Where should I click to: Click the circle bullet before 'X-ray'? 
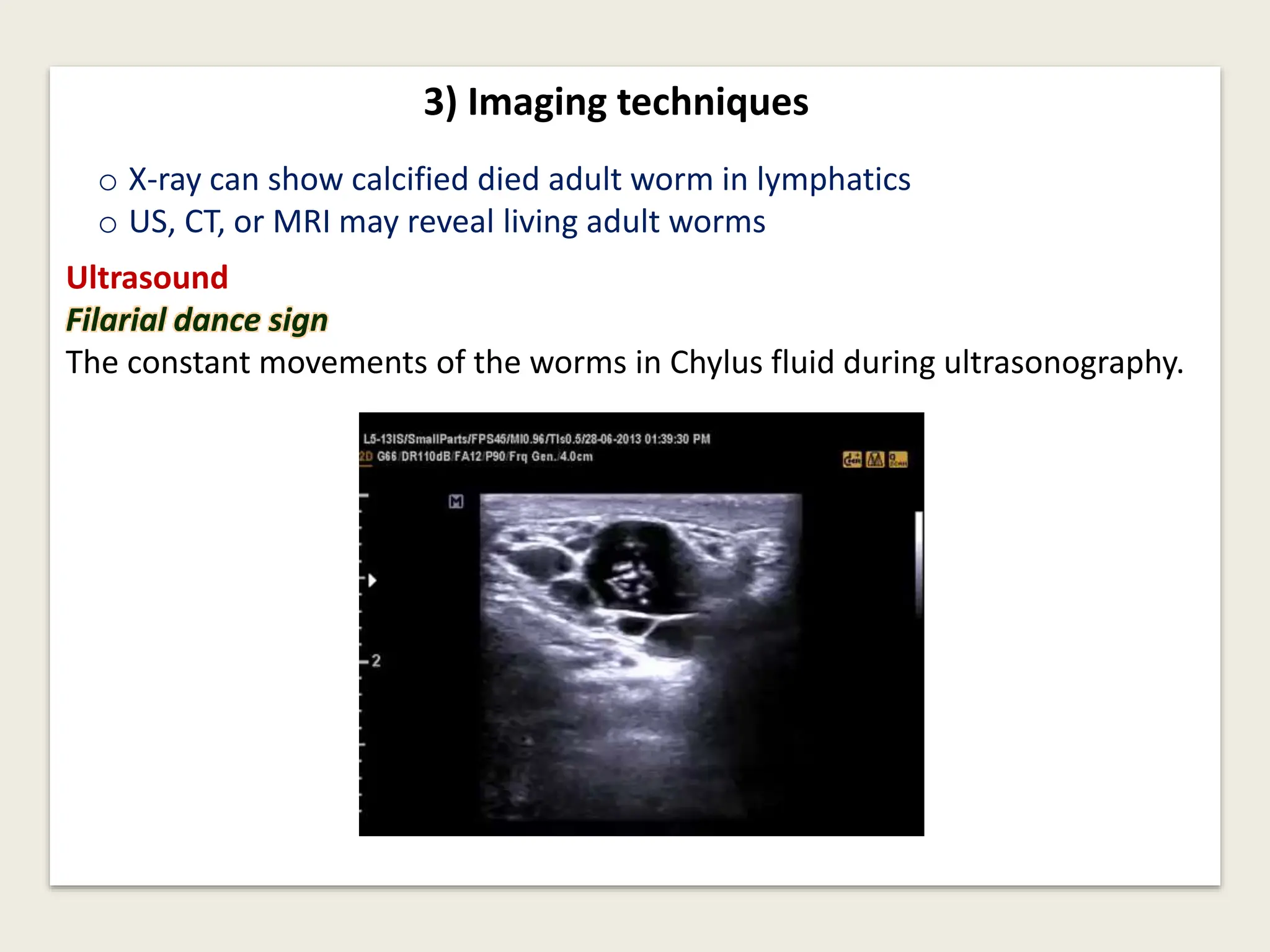click(108, 182)
